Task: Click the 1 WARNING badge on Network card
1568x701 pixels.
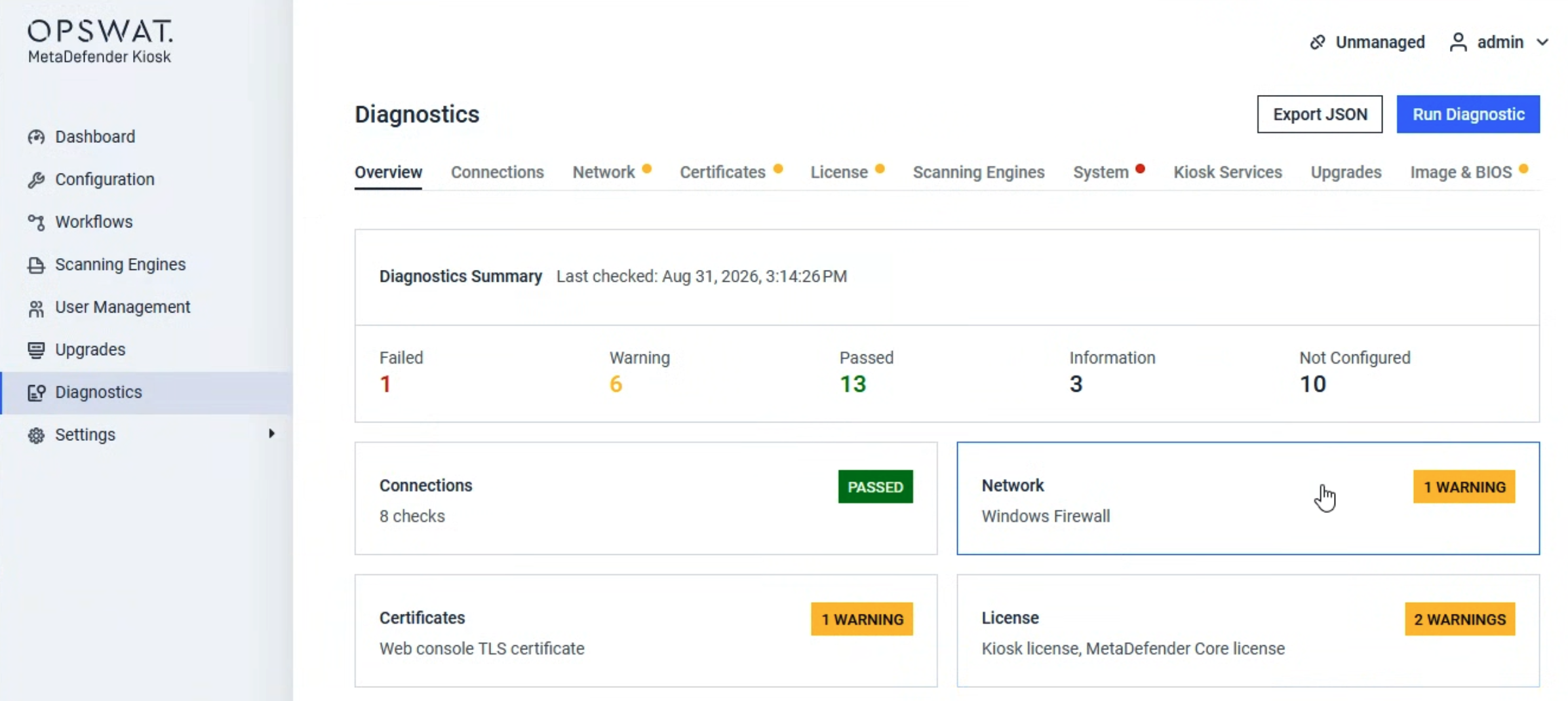Action: coord(1464,487)
